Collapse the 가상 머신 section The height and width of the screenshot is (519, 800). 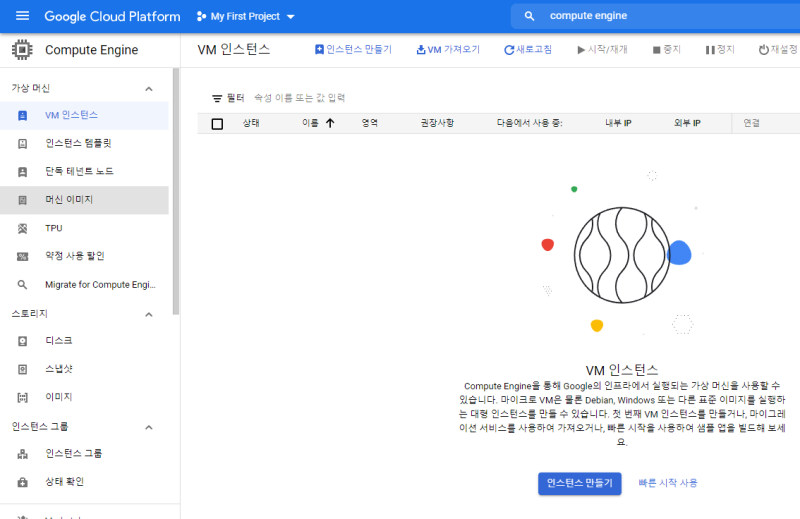click(149, 88)
